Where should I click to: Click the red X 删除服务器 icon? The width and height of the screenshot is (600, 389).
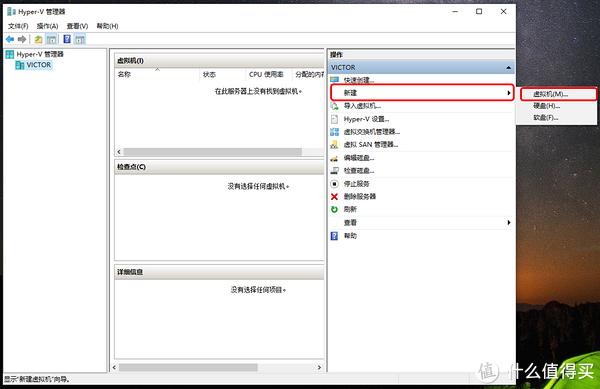(x=334, y=197)
